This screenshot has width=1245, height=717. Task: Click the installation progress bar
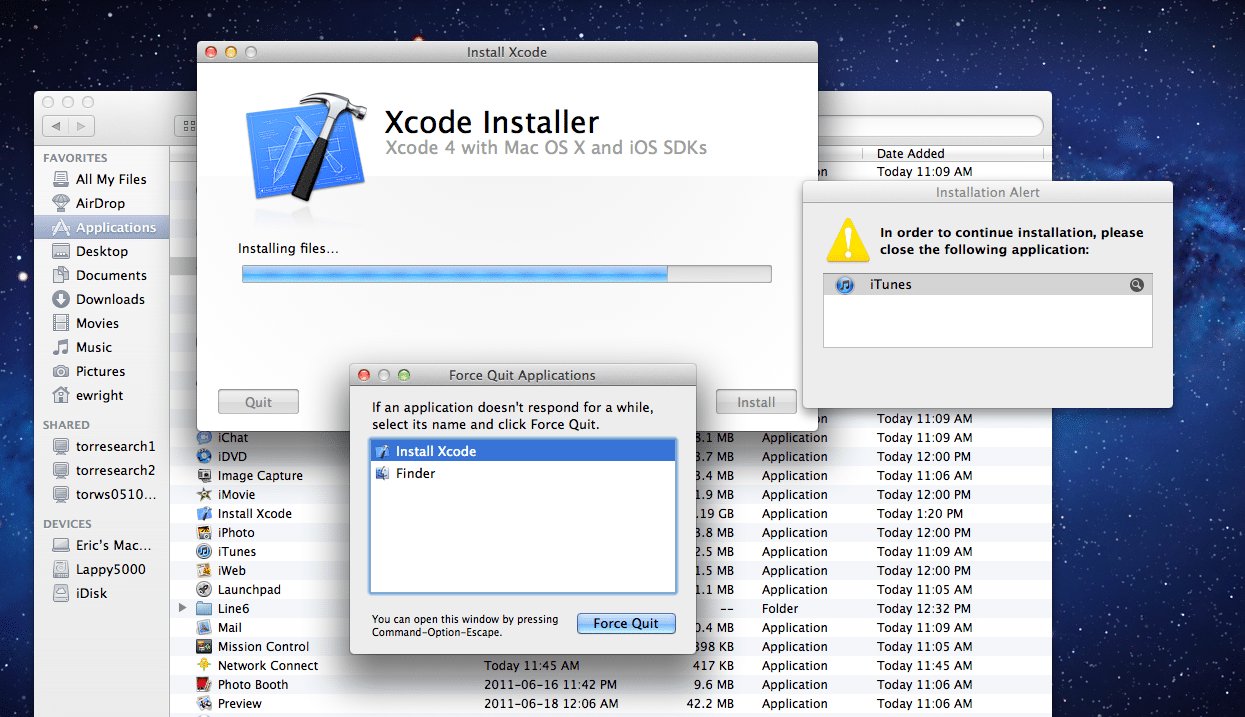507,274
